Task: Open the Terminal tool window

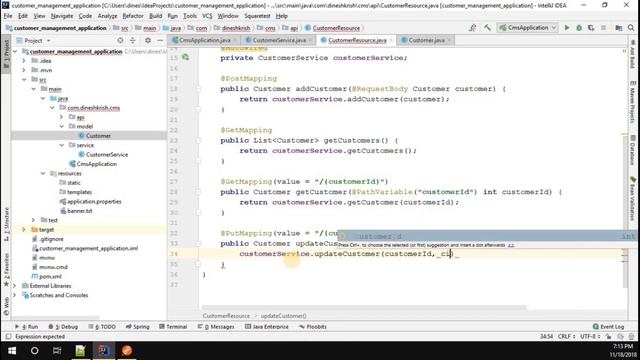Action: pyautogui.click(x=173, y=327)
